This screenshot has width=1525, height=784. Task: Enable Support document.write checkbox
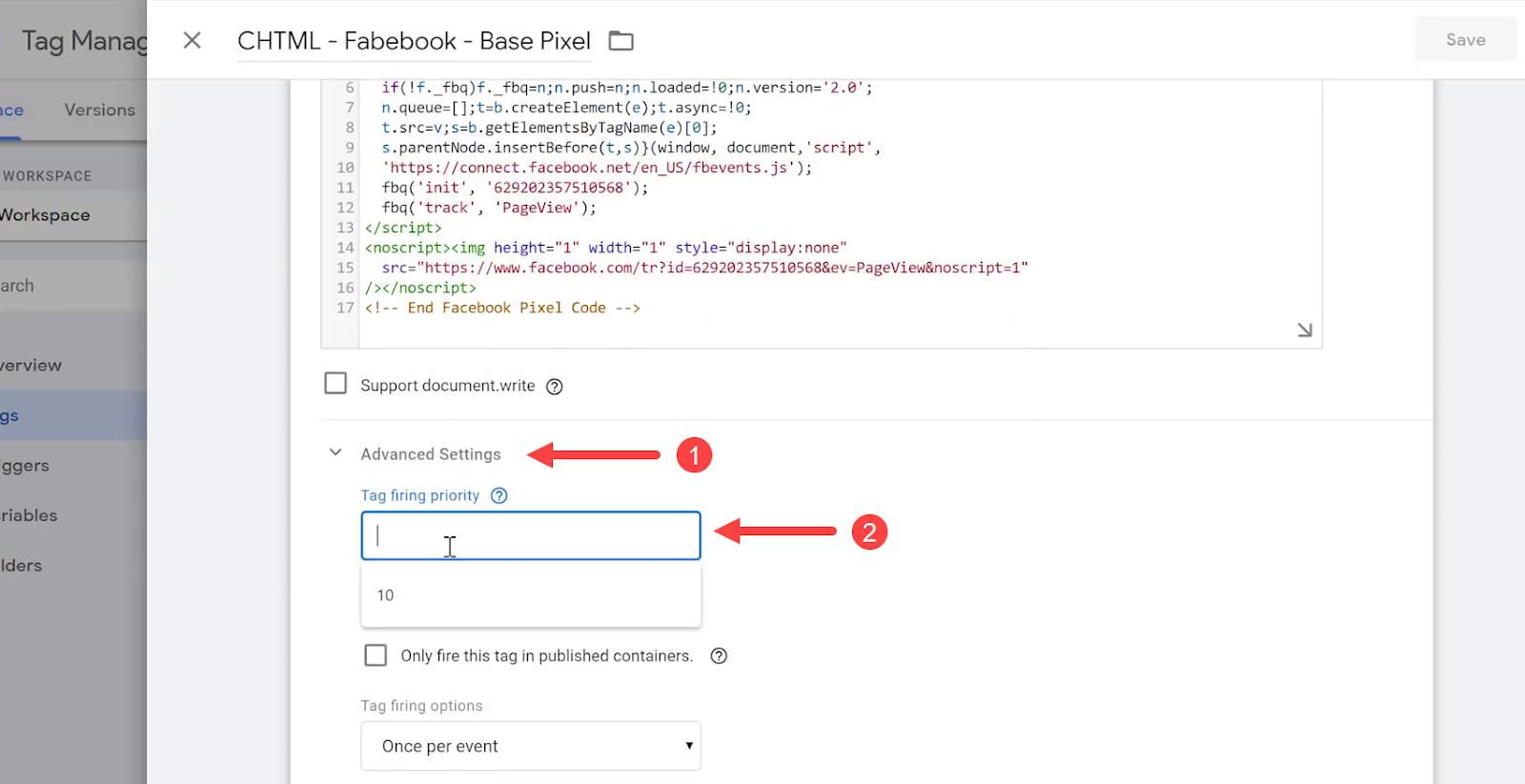tap(335, 383)
